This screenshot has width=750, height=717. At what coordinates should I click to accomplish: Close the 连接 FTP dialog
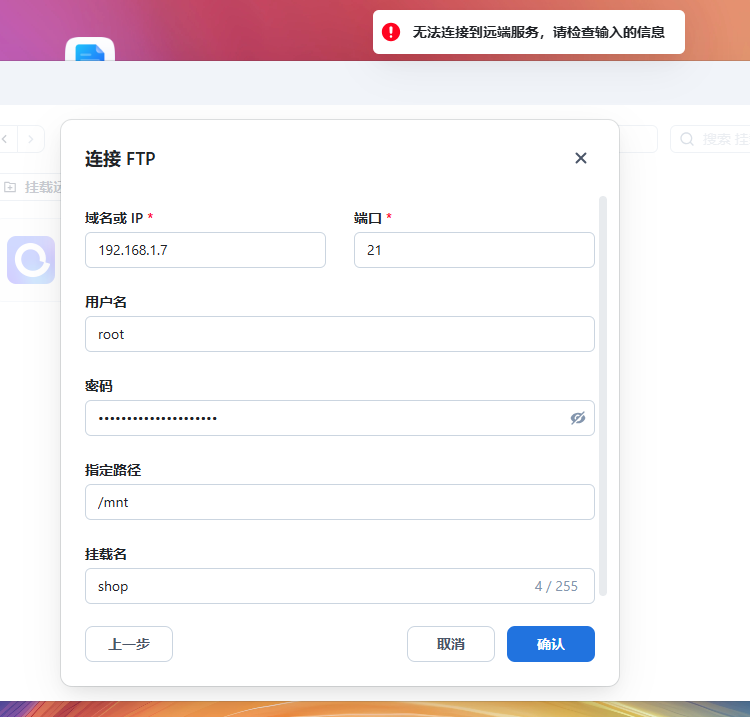580,158
